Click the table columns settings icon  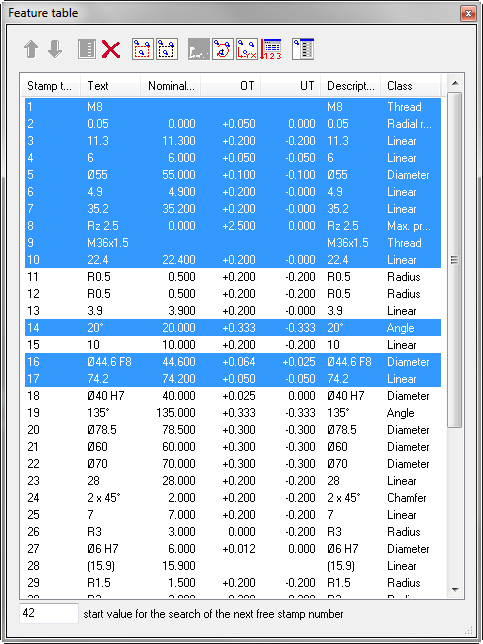click(x=303, y=49)
